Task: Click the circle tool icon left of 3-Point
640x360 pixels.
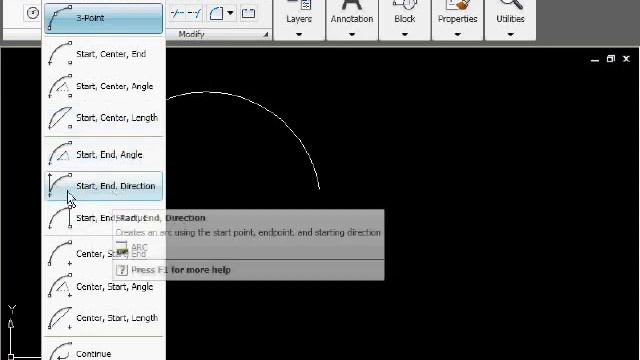Action: 33,13
